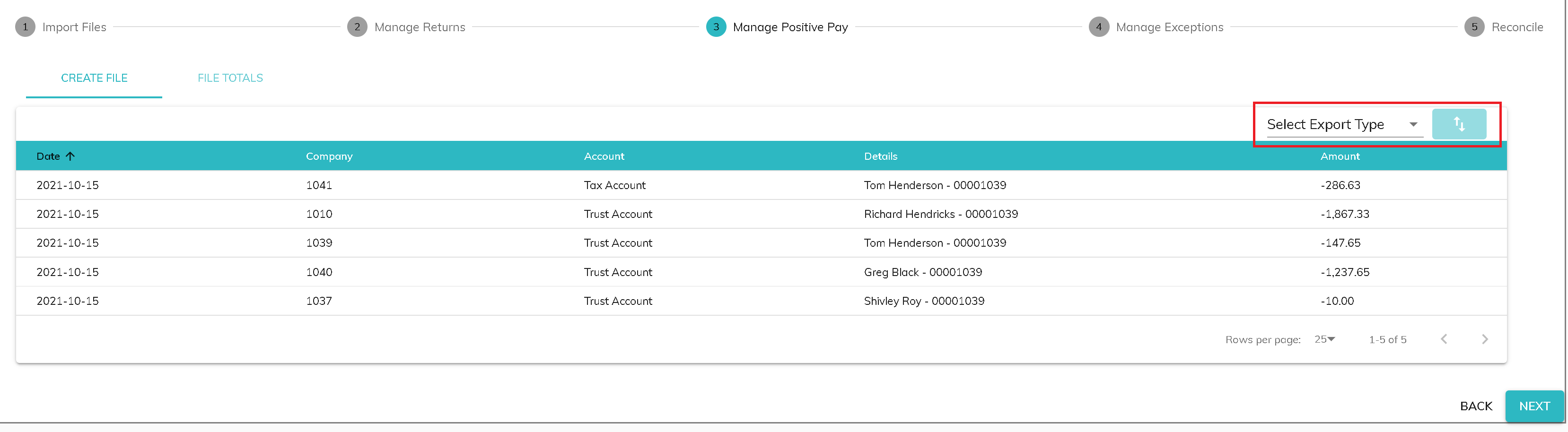Click step 1 Import Files circle
This screenshot has height=432, width=1568.
click(25, 27)
